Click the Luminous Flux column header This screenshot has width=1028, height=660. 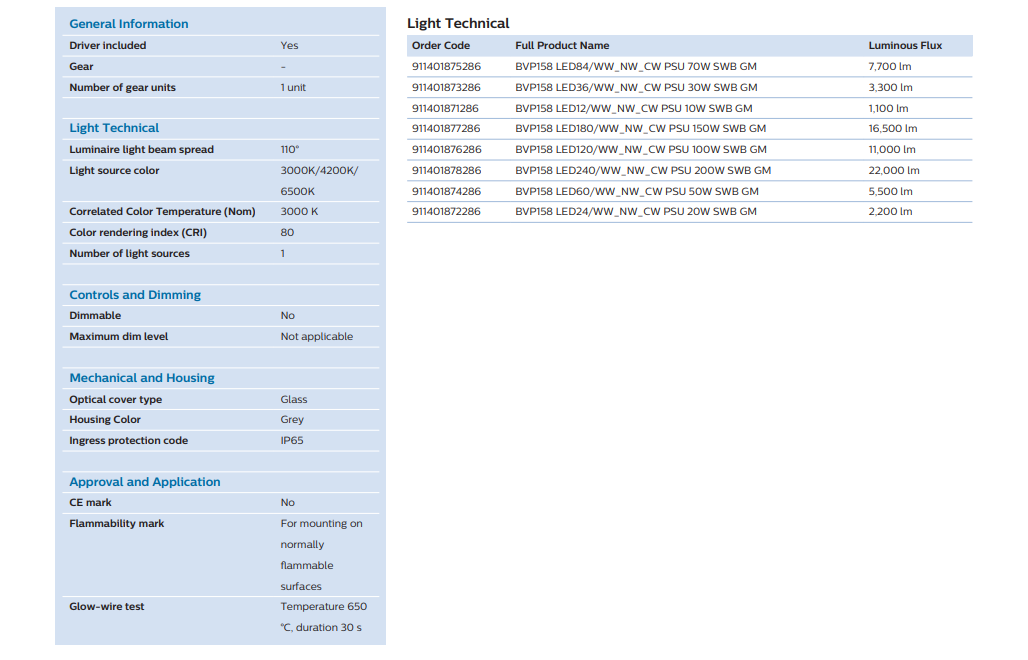click(905, 46)
